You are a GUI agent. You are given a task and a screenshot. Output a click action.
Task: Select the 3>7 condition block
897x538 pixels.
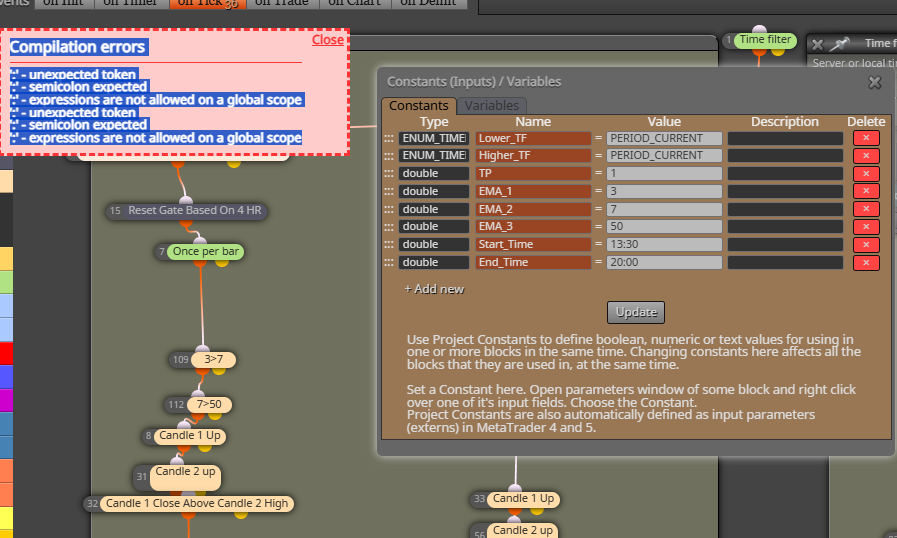click(213, 359)
